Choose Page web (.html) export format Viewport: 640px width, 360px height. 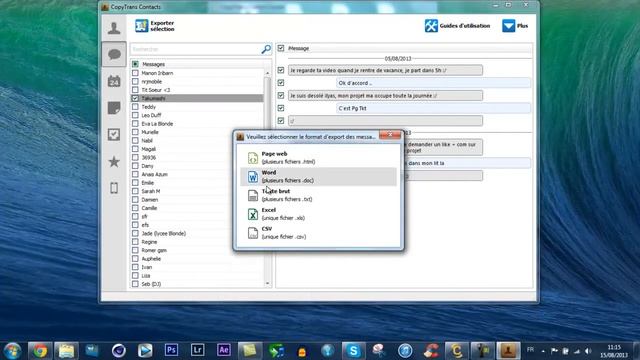coord(318,158)
